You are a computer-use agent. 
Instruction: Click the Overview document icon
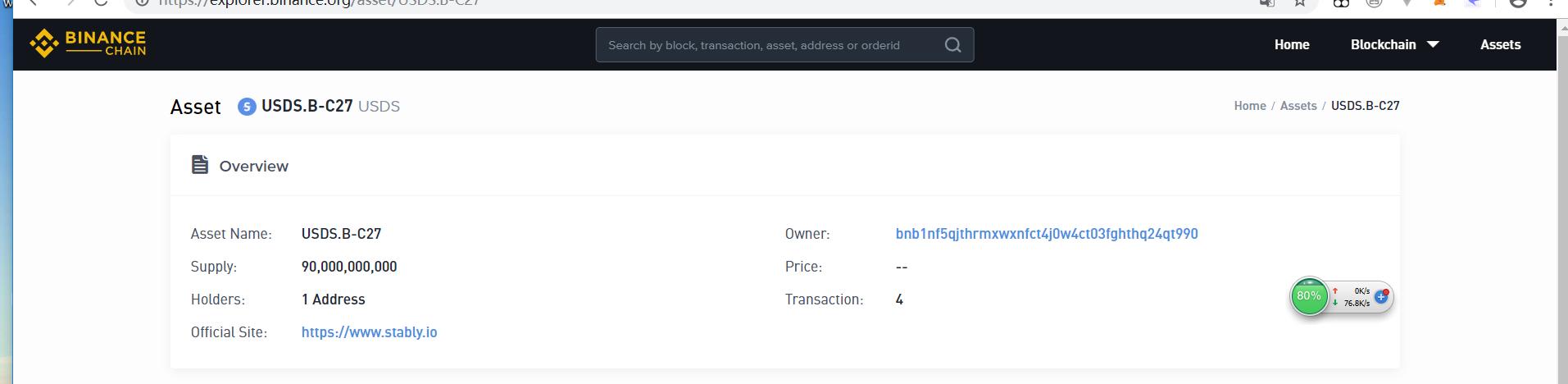click(200, 165)
